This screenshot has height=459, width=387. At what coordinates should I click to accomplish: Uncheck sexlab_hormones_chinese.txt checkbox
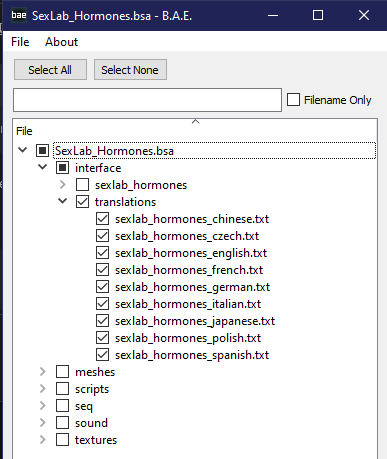(x=102, y=219)
